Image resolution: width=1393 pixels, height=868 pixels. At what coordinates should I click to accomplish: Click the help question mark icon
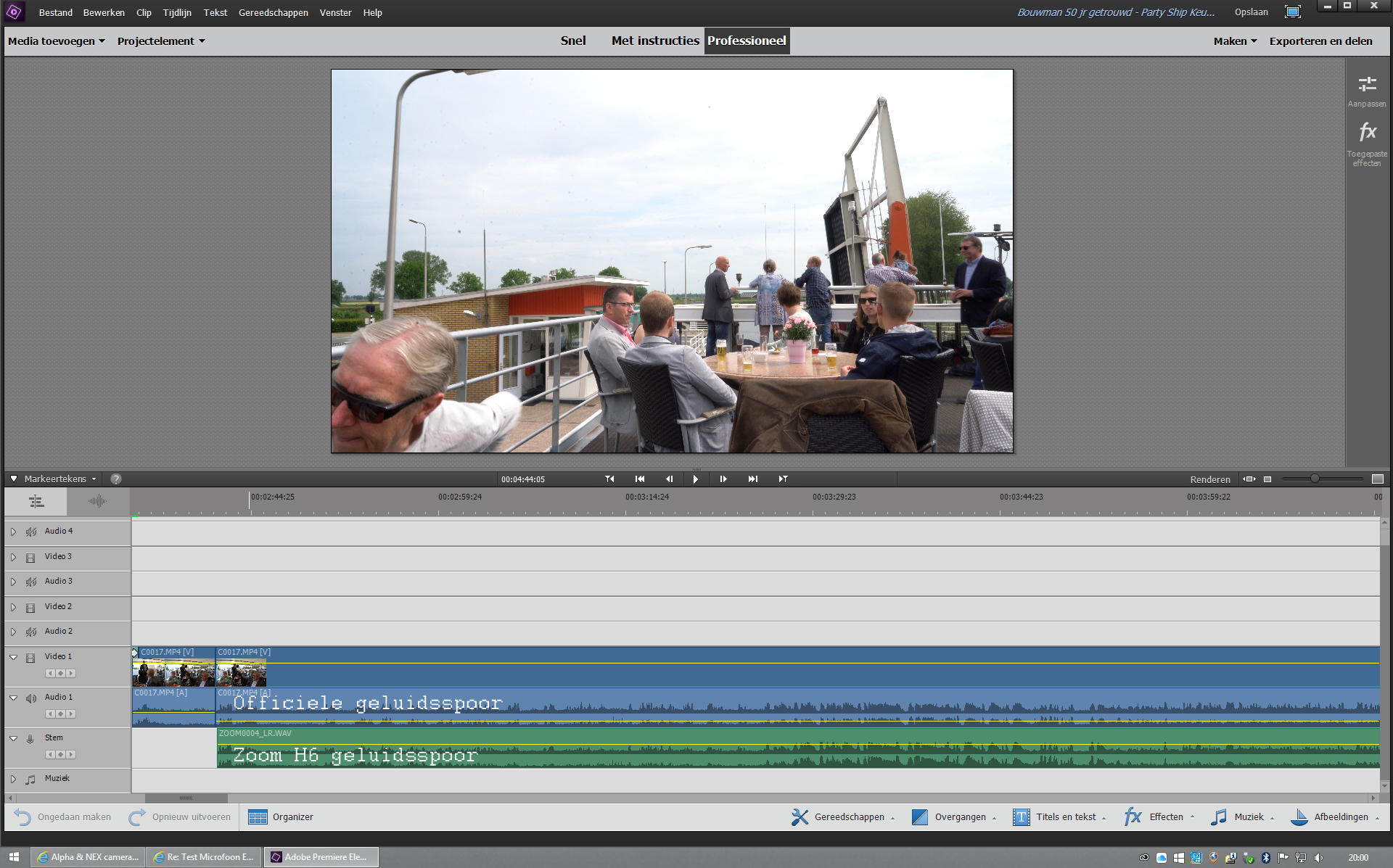tap(116, 479)
